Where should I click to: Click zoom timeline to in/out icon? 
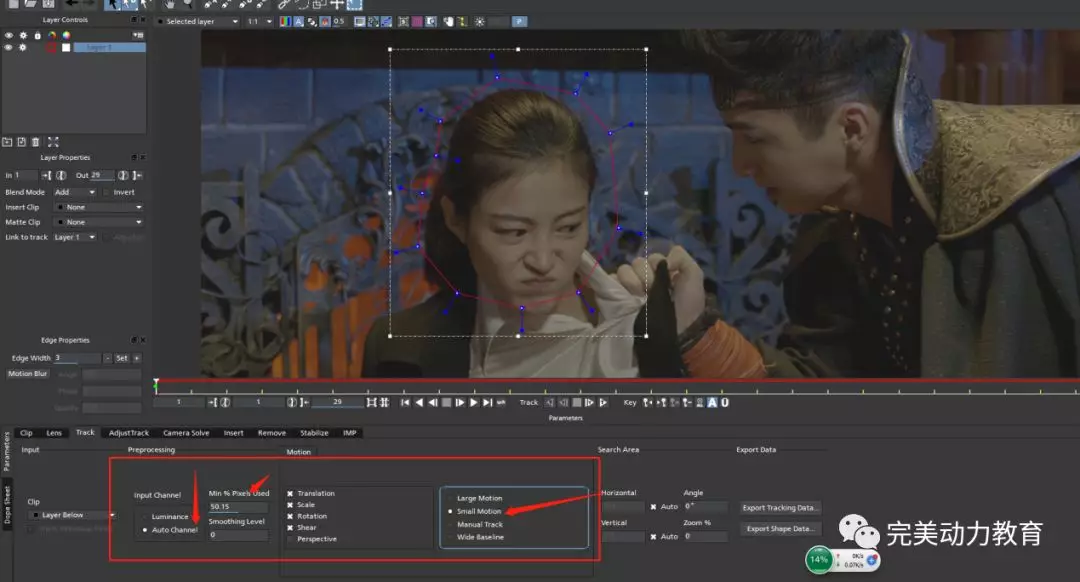371,402
